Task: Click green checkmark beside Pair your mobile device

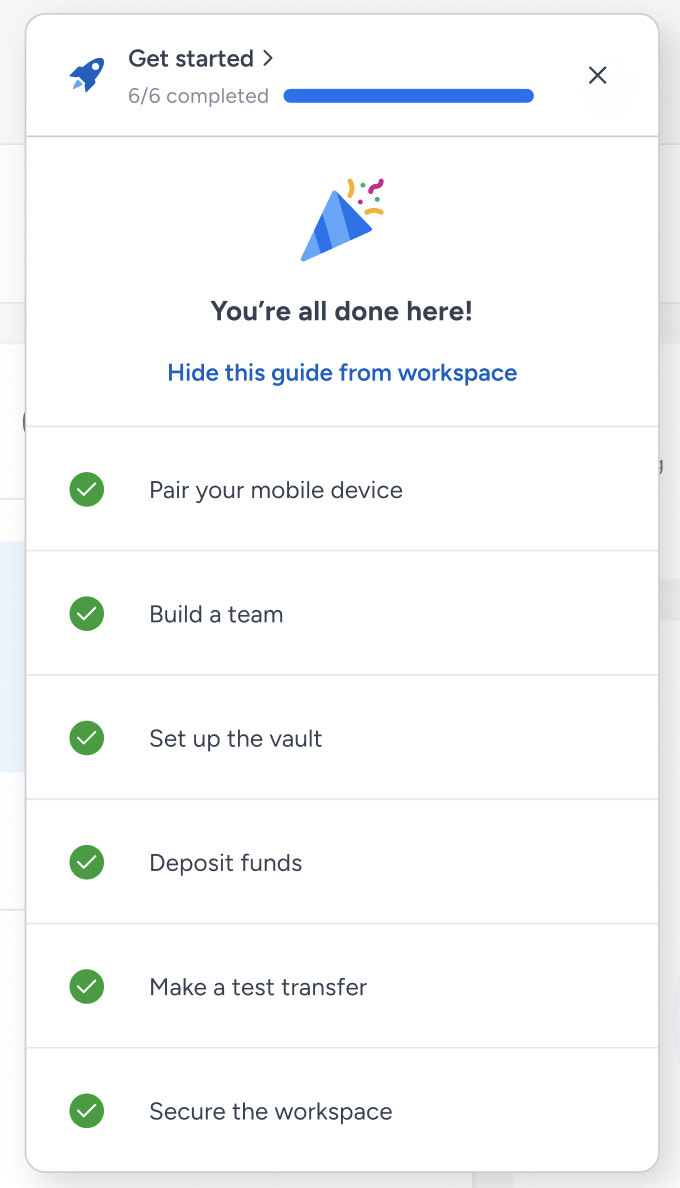Action: pyautogui.click(x=87, y=490)
